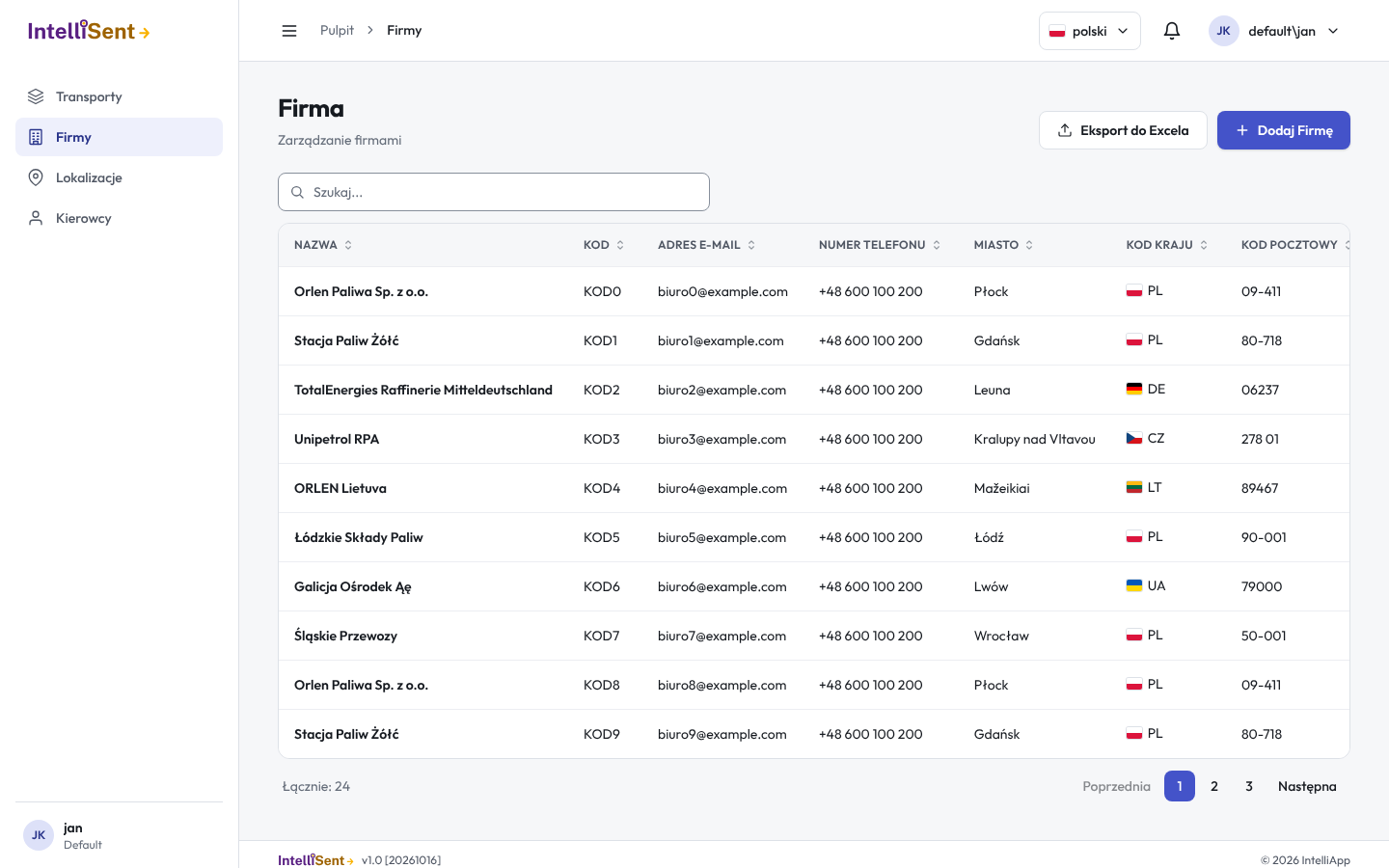
Task: Go to pagination page 3
Action: [x=1249, y=786]
